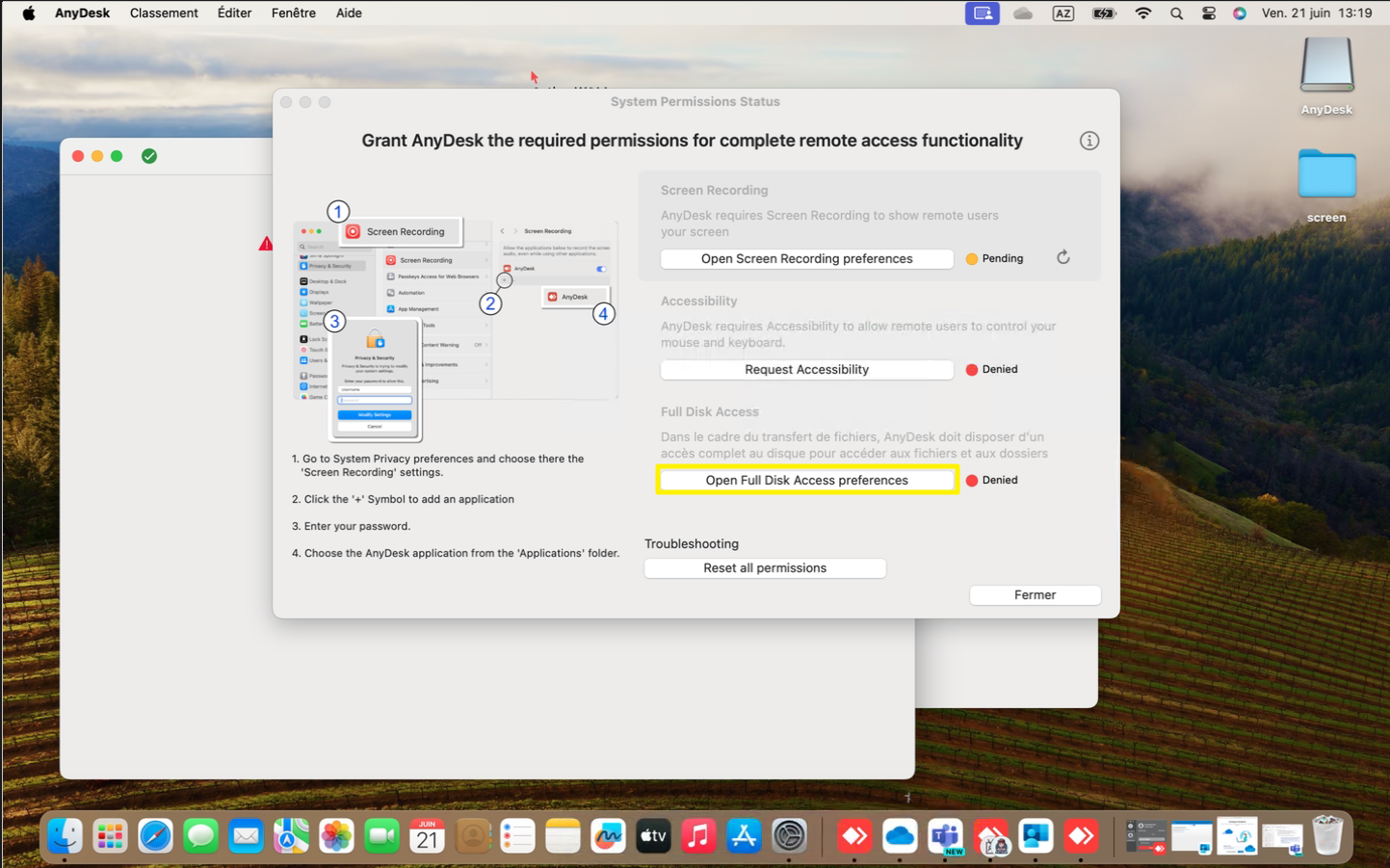Open OneDrive from the Dock
The width and height of the screenshot is (1390, 868).
point(900,835)
